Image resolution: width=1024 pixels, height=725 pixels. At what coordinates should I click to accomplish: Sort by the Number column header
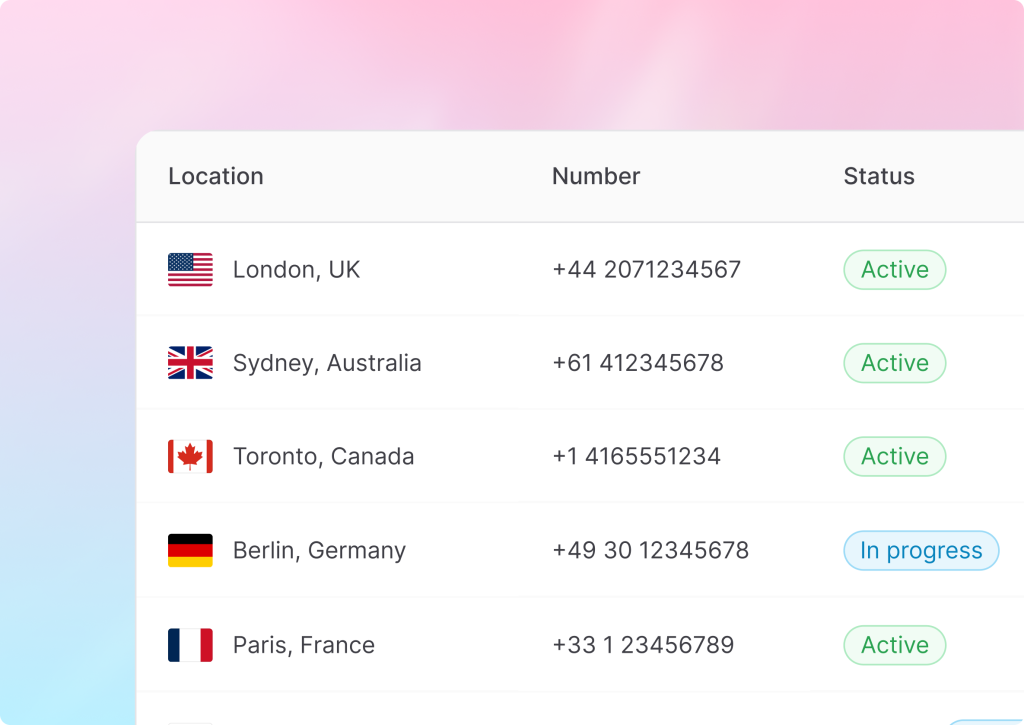click(x=596, y=177)
